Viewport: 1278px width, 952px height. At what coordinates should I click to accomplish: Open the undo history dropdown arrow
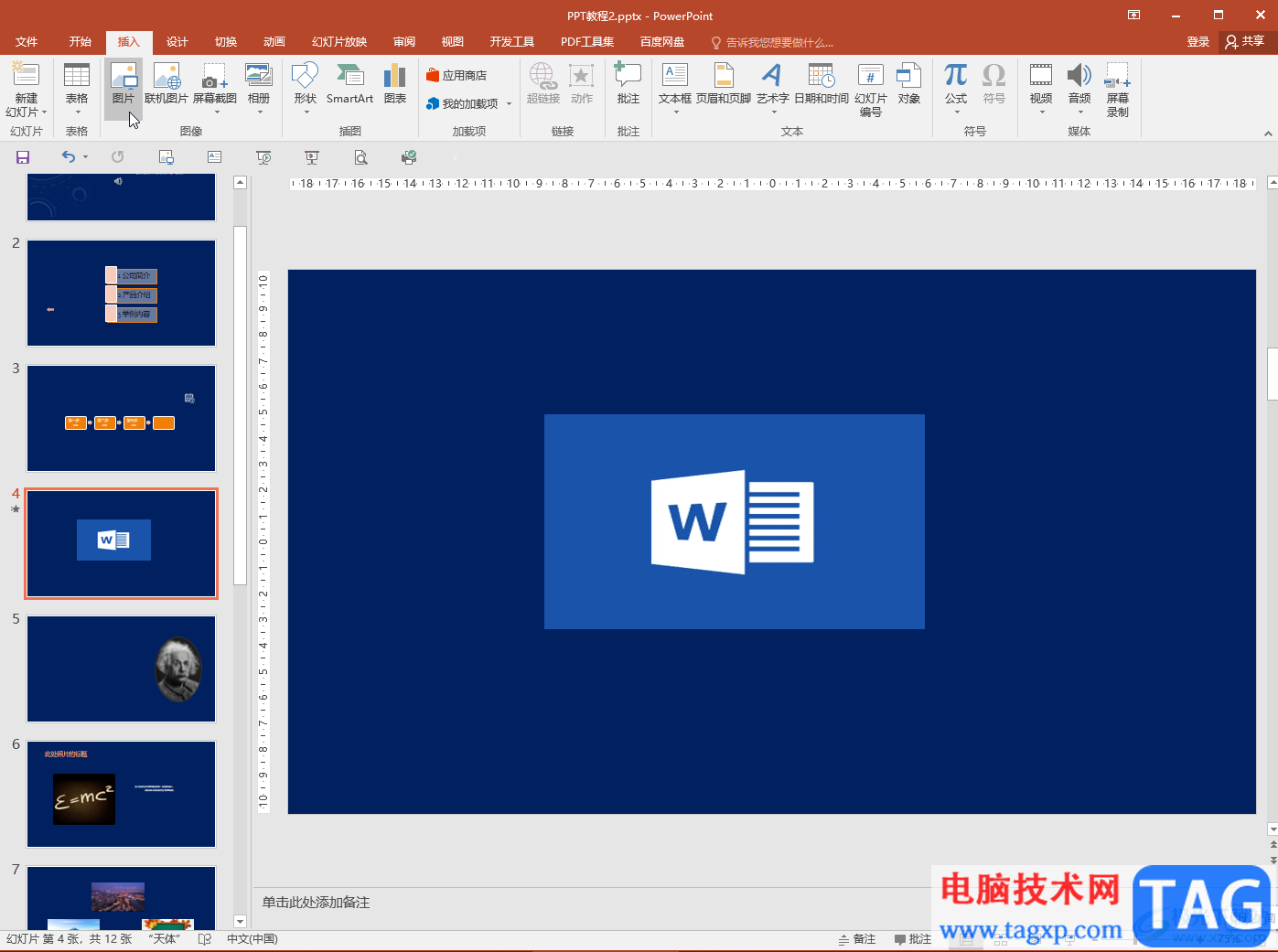coord(85,157)
